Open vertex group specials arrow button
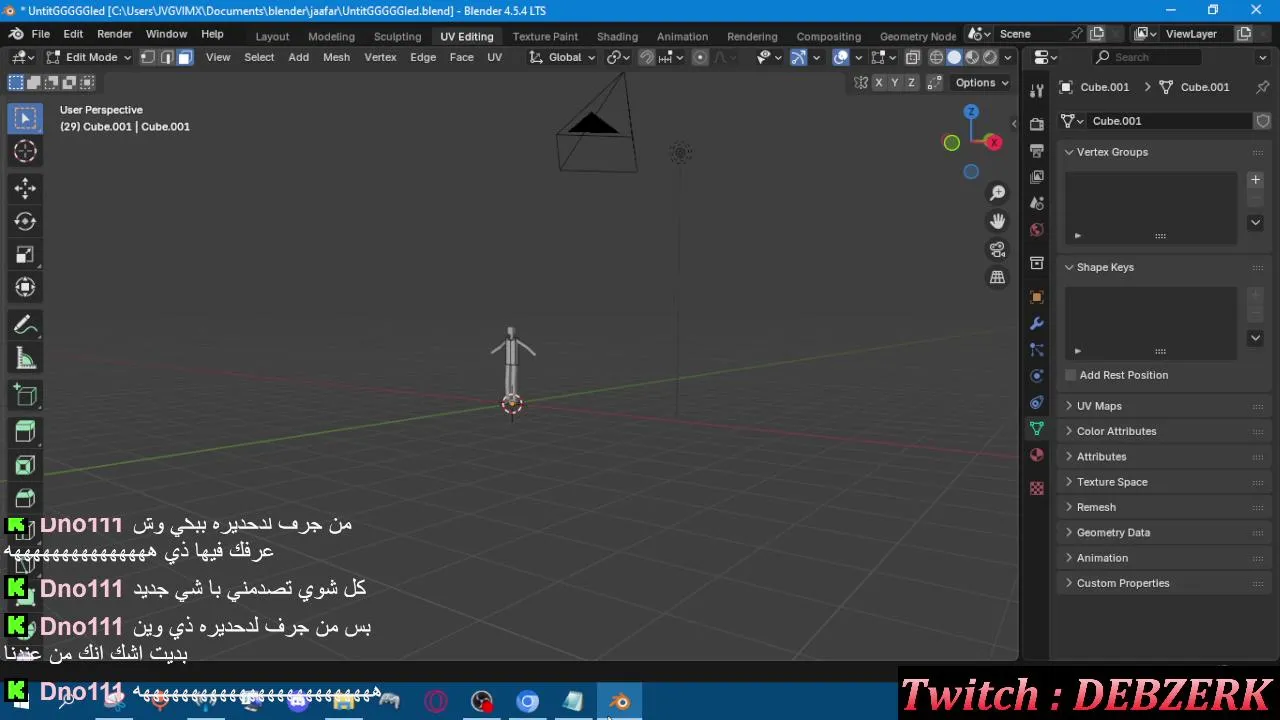Viewport: 1280px width, 720px height. point(1255,222)
